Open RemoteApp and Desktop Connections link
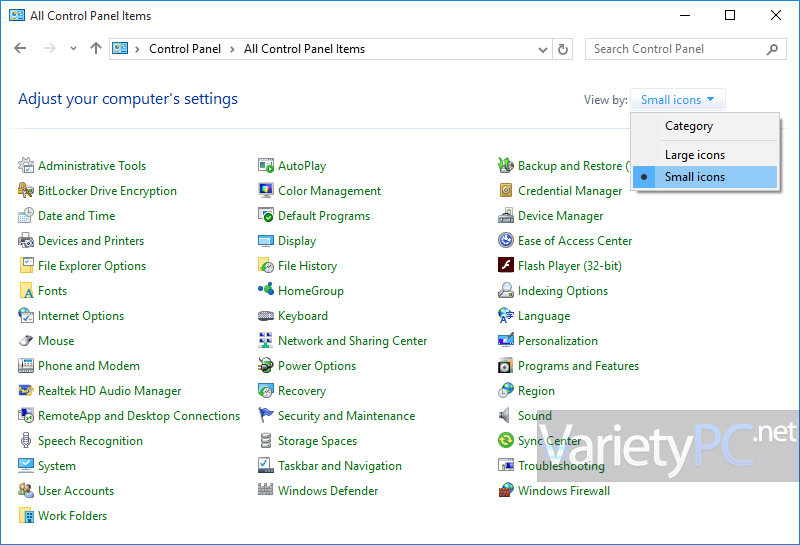The image size is (800, 545). (x=139, y=415)
